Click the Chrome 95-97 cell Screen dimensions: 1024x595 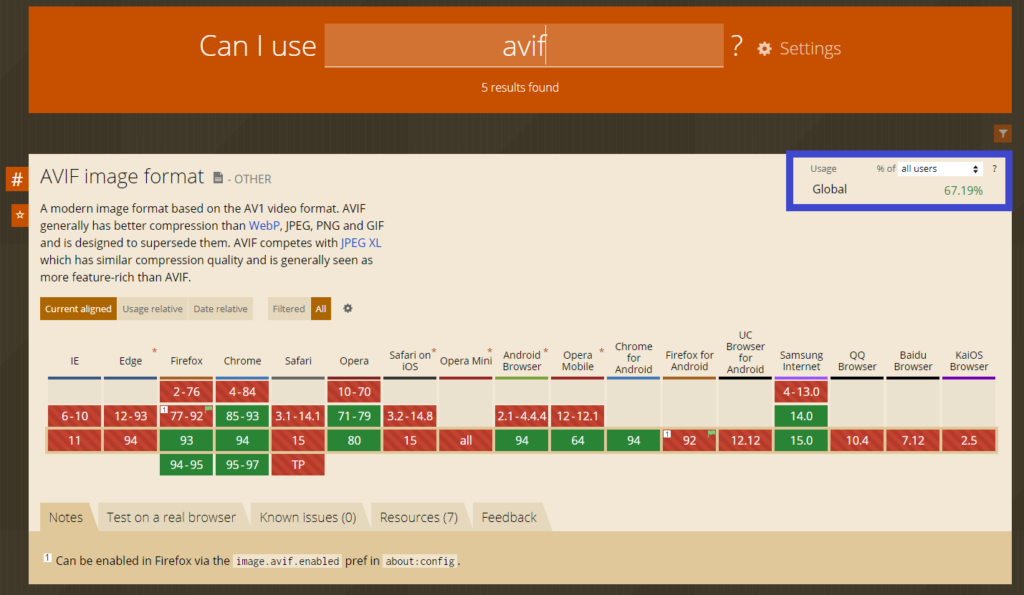[x=242, y=465]
